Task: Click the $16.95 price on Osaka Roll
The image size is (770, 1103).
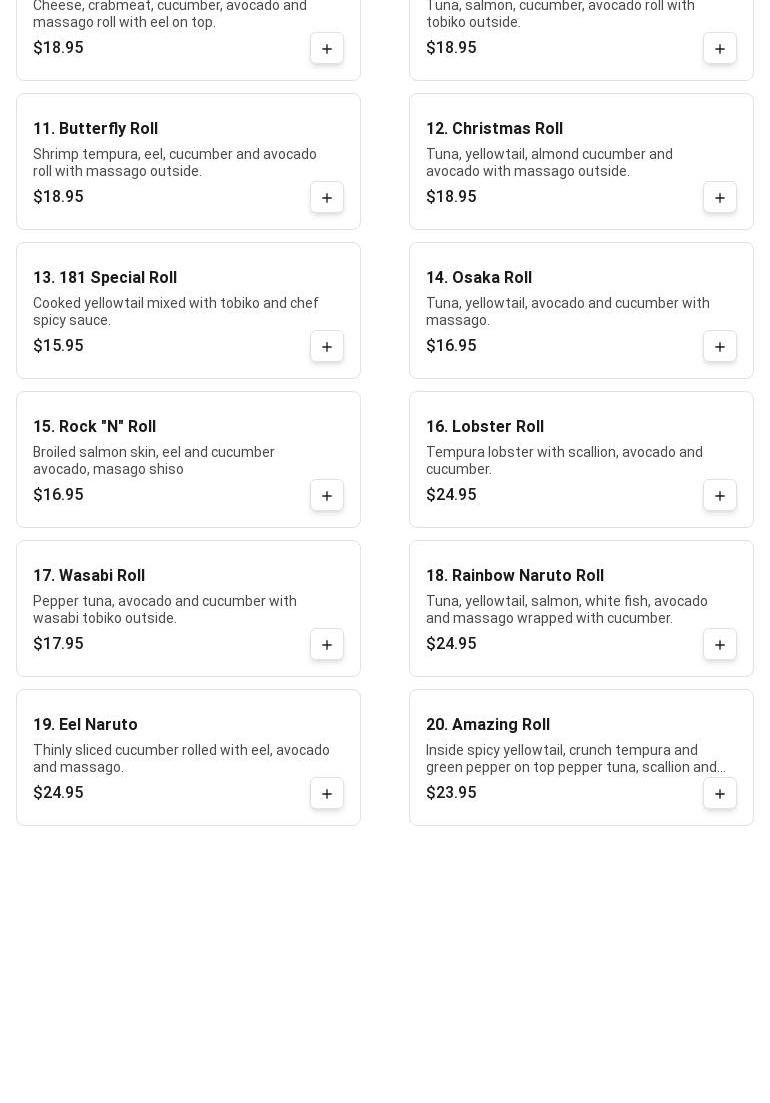Action: tap(451, 345)
